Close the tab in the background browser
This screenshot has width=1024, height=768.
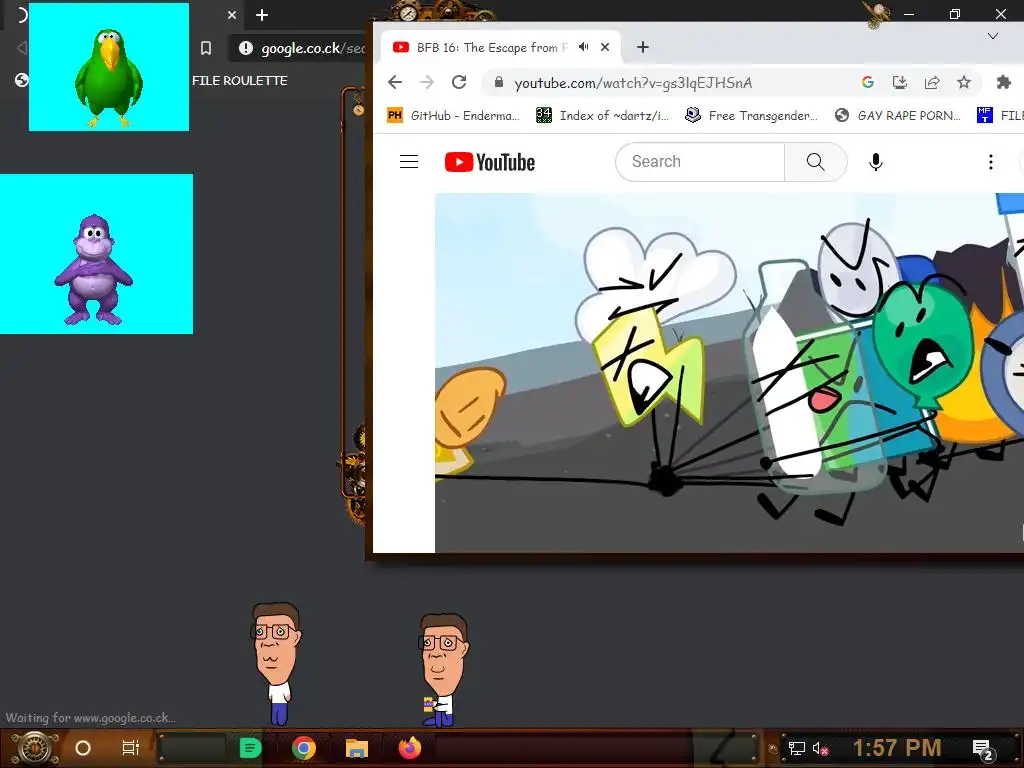click(232, 15)
